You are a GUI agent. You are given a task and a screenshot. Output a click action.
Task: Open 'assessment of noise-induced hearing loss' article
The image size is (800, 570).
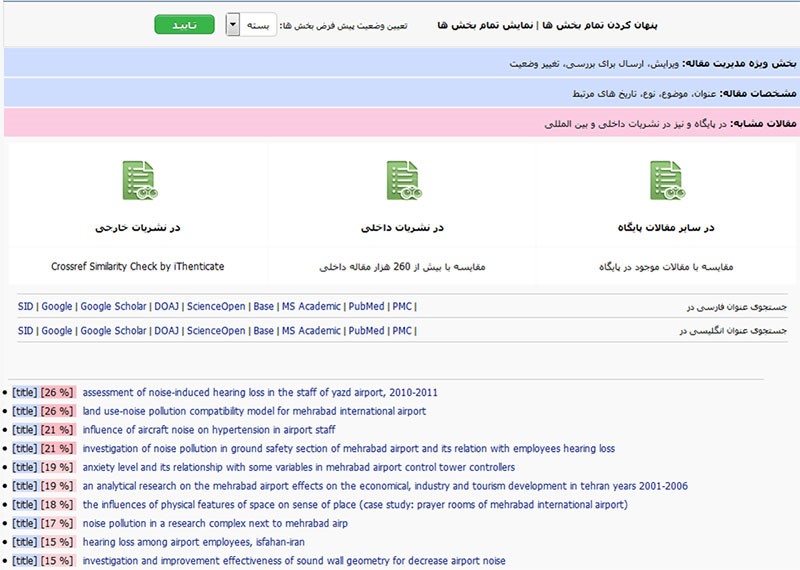tap(259, 393)
